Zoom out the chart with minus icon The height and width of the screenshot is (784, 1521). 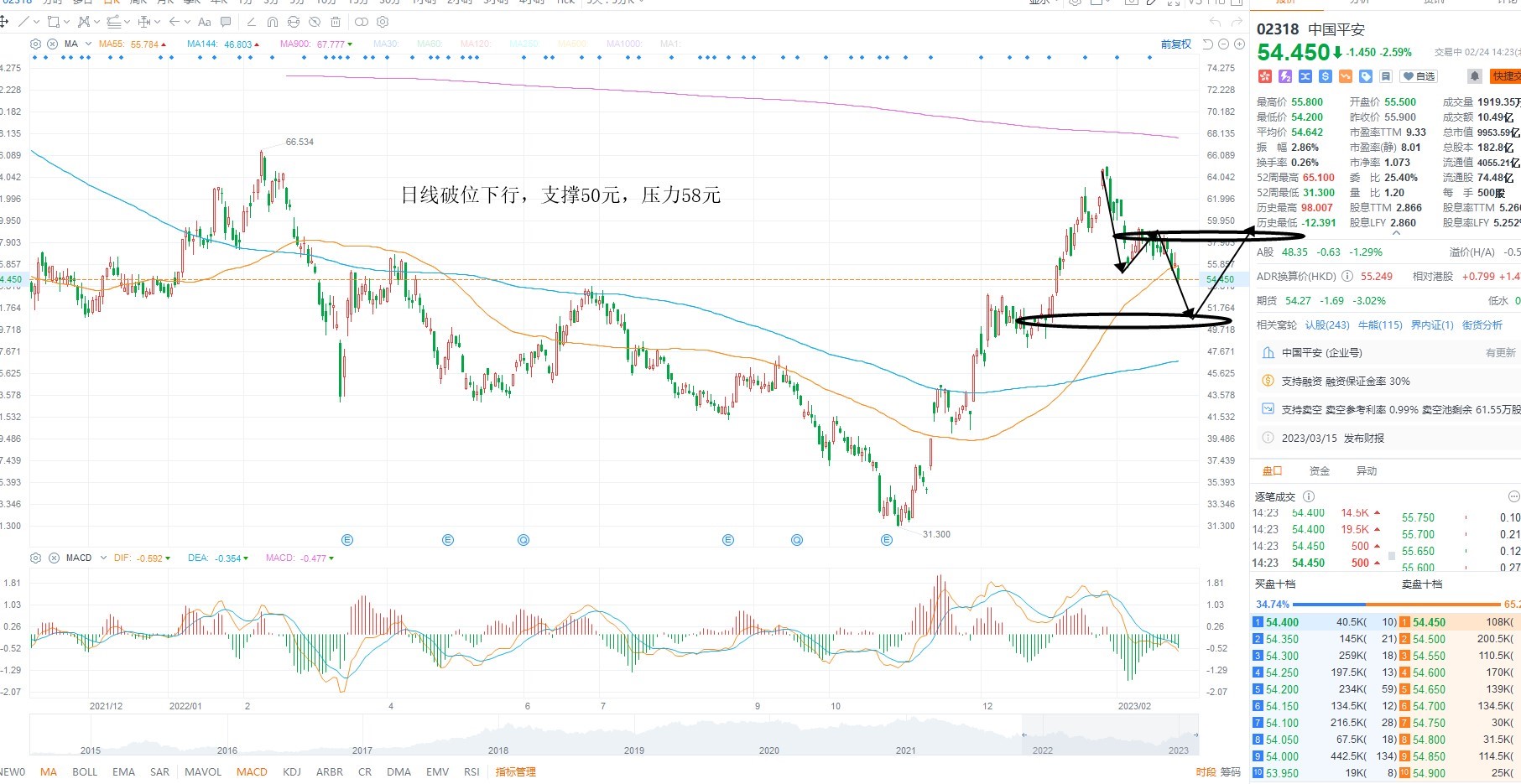(1224, 44)
